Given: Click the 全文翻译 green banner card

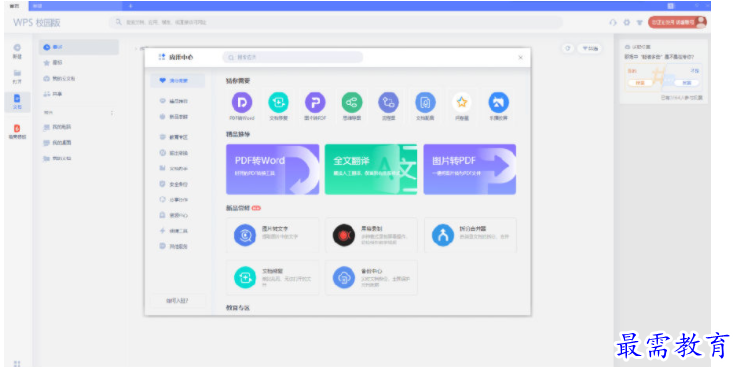Looking at the screenshot, I should coord(371,169).
